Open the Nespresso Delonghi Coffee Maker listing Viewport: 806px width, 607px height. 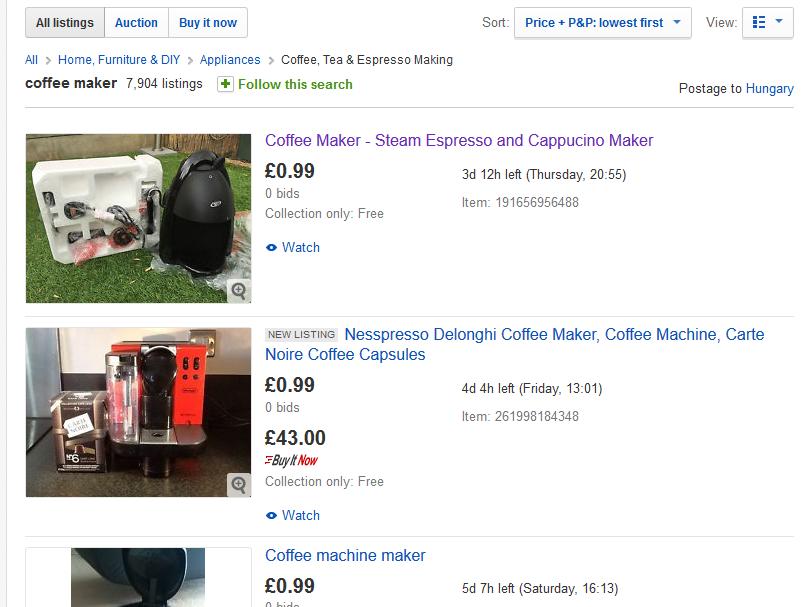point(515,344)
